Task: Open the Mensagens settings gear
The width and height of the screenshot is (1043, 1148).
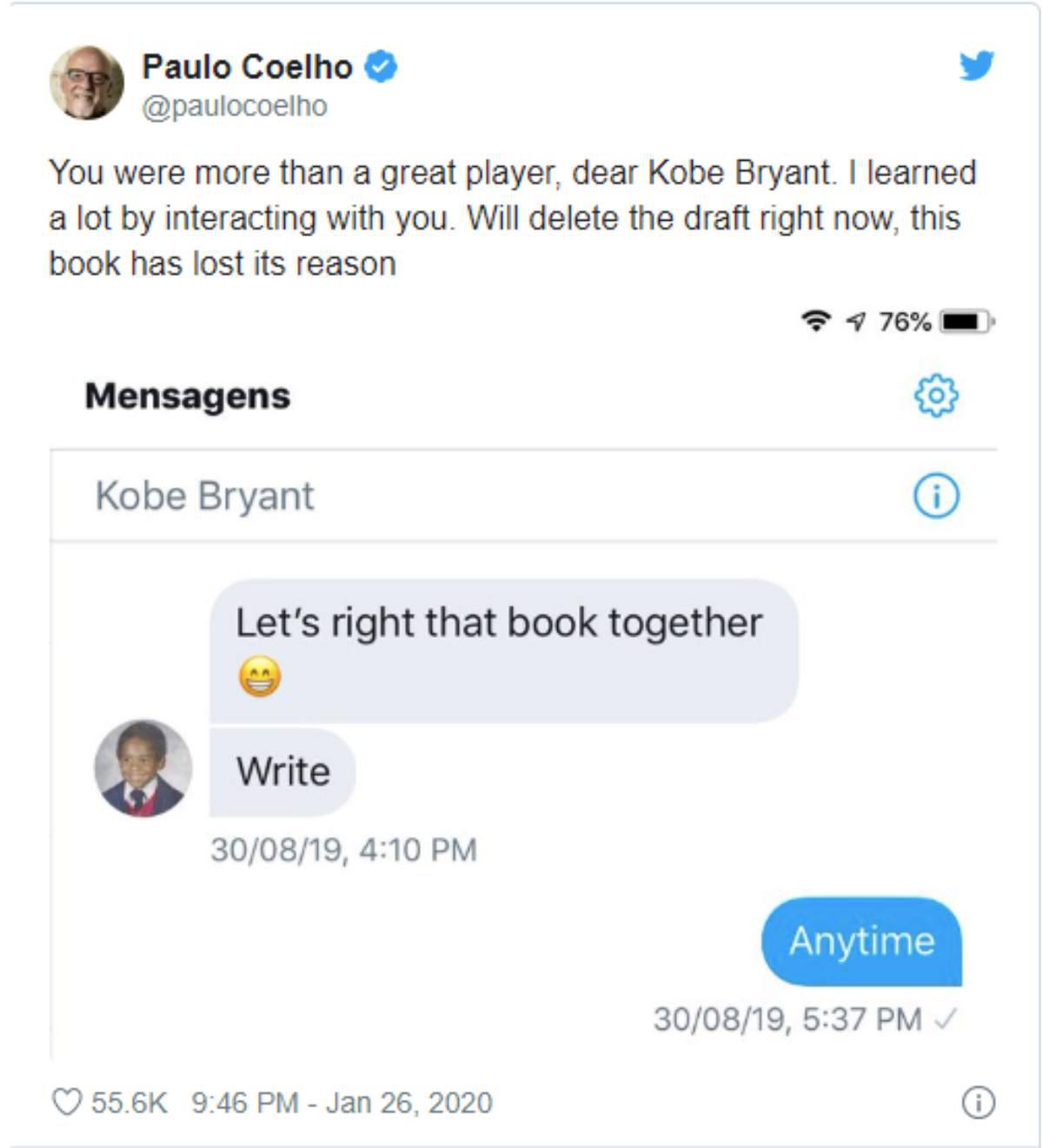Action: pyautogui.click(x=936, y=395)
